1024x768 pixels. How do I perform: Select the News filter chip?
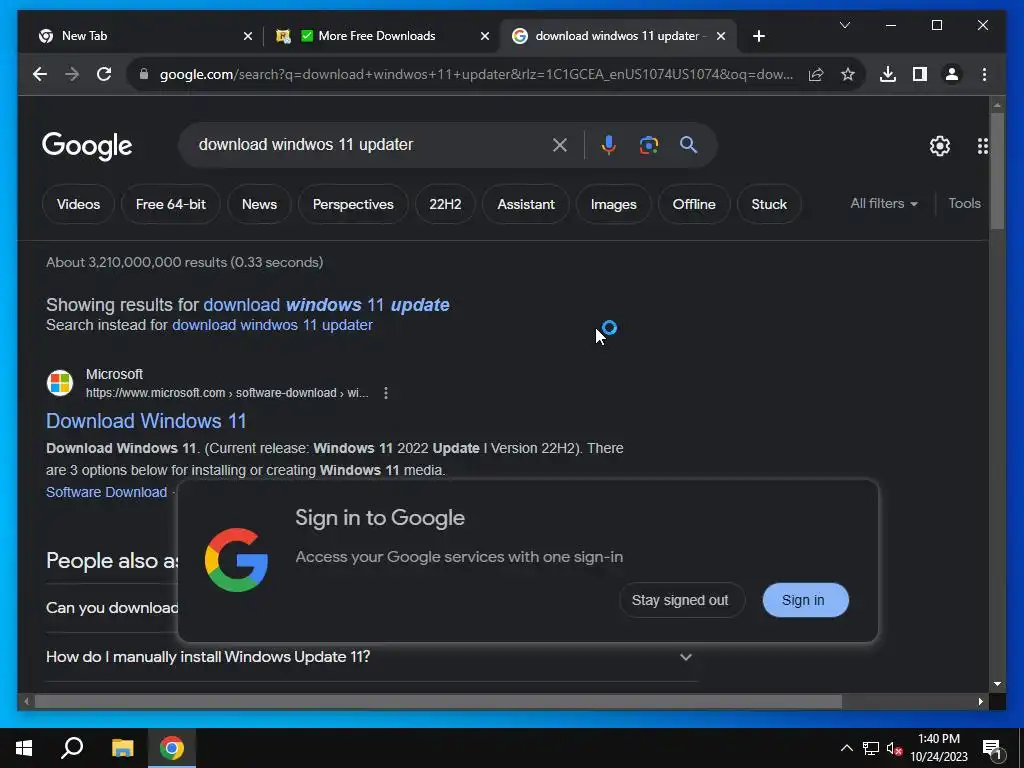pos(259,204)
